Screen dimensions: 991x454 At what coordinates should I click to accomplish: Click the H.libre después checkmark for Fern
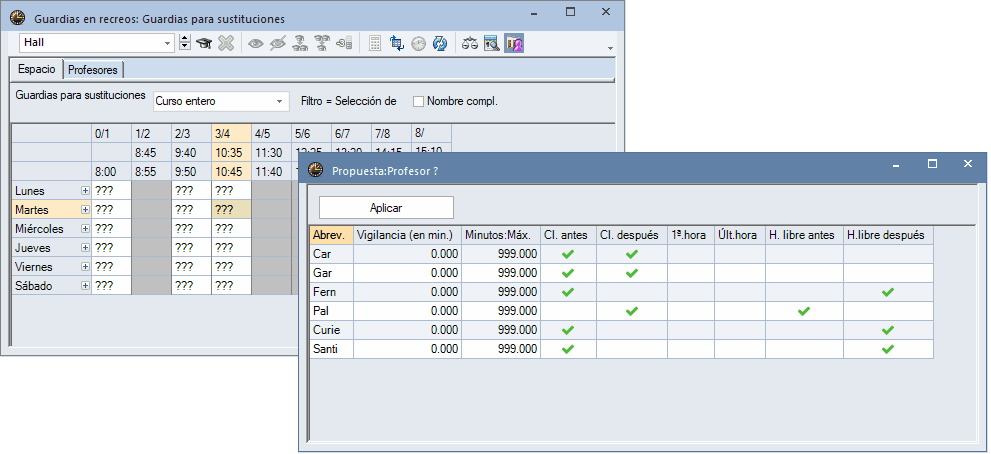tap(888, 292)
